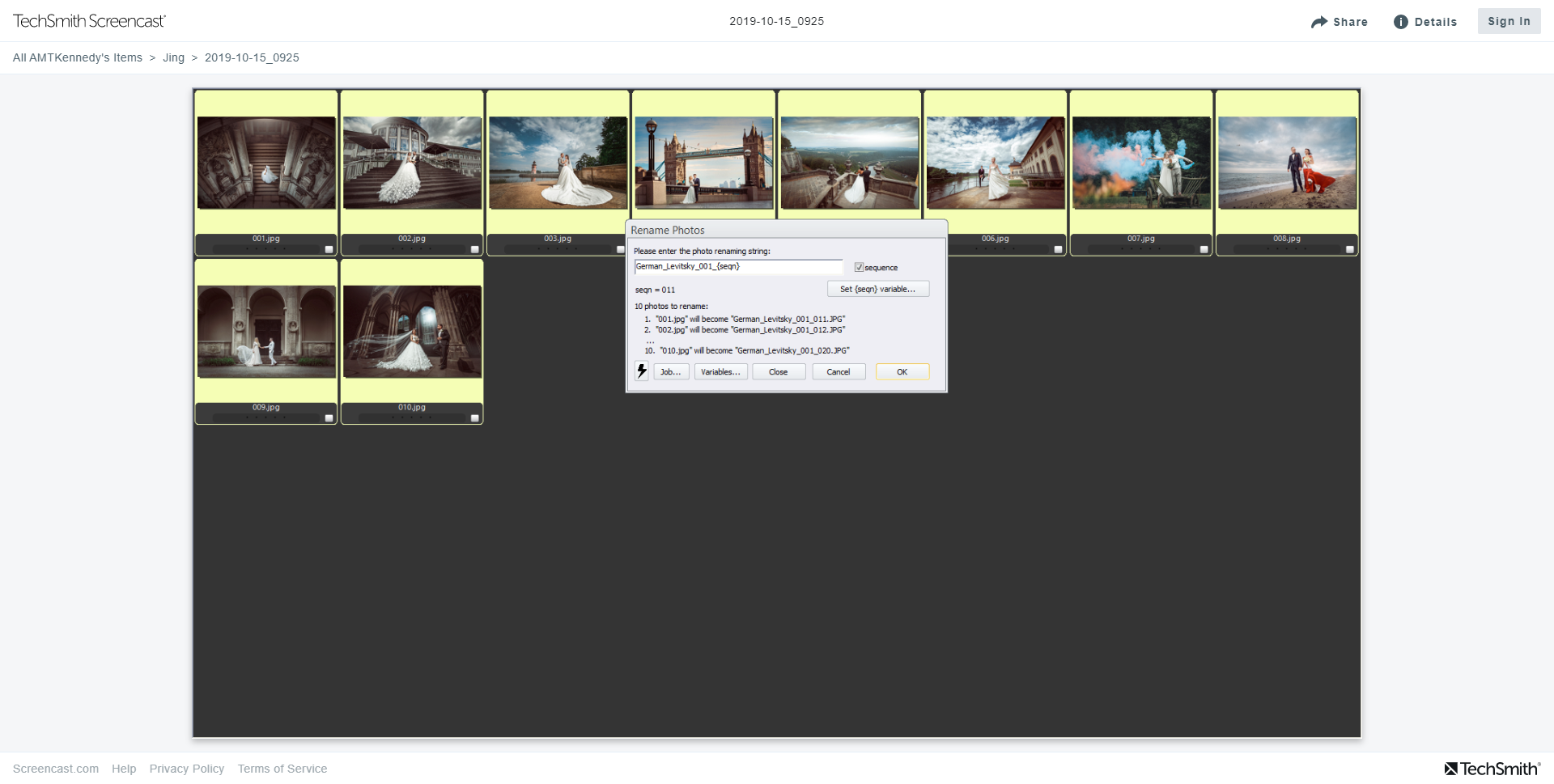This screenshot has width=1554, height=784.
Task: Open the Job... button menu
Action: pyautogui.click(x=671, y=371)
